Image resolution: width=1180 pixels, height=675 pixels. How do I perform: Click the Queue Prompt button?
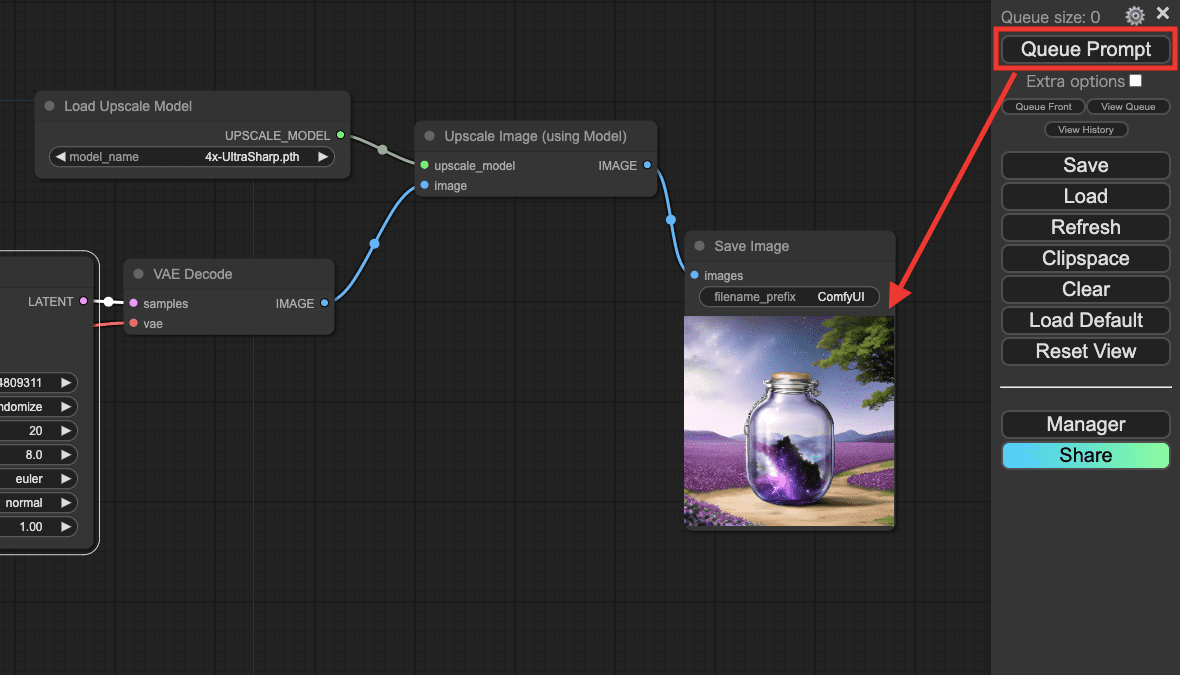pyautogui.click(x=1085, y=49)
